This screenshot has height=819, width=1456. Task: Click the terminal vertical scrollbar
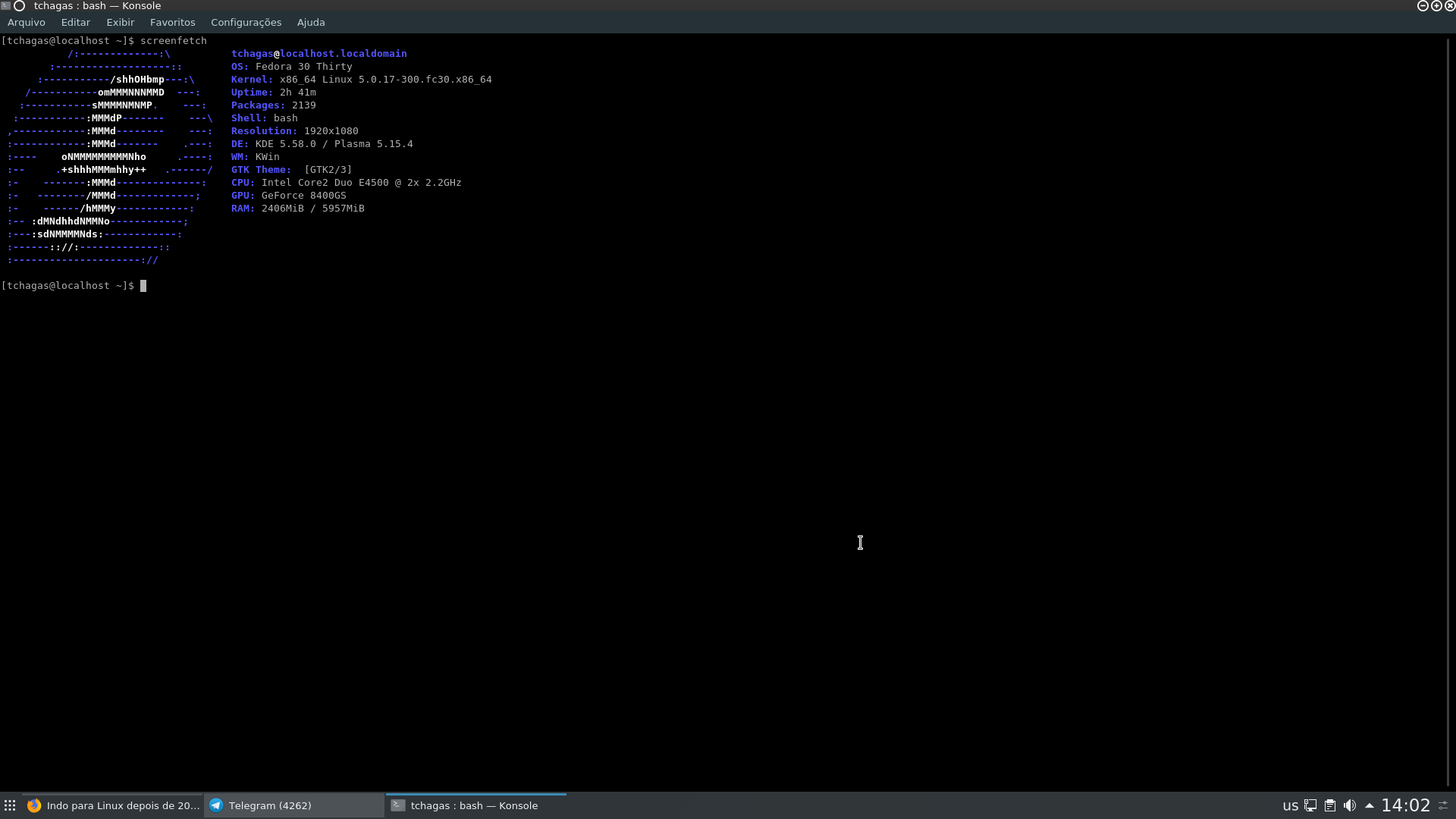(1448, 412)
